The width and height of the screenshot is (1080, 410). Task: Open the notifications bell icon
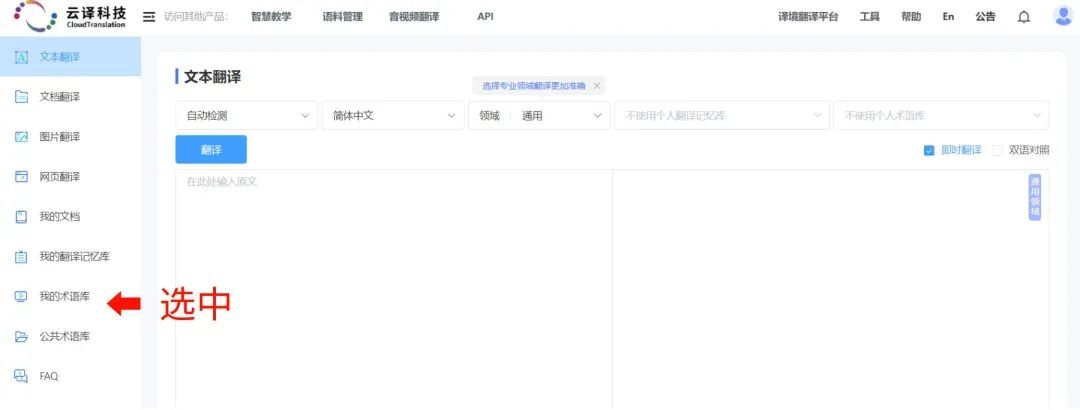click(x=1024, y=17)
